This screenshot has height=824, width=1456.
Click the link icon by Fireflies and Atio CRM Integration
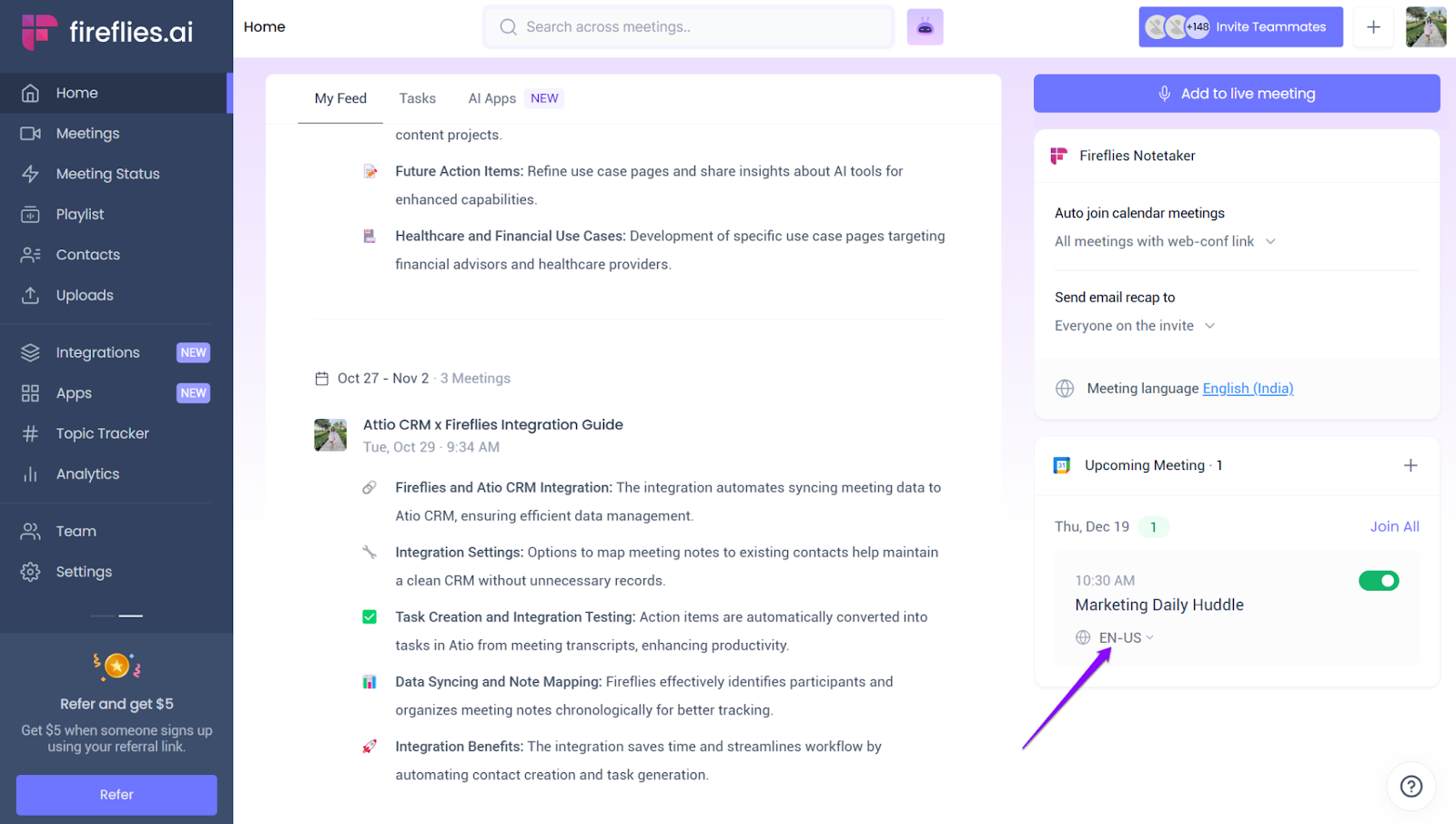coord(369,488)
